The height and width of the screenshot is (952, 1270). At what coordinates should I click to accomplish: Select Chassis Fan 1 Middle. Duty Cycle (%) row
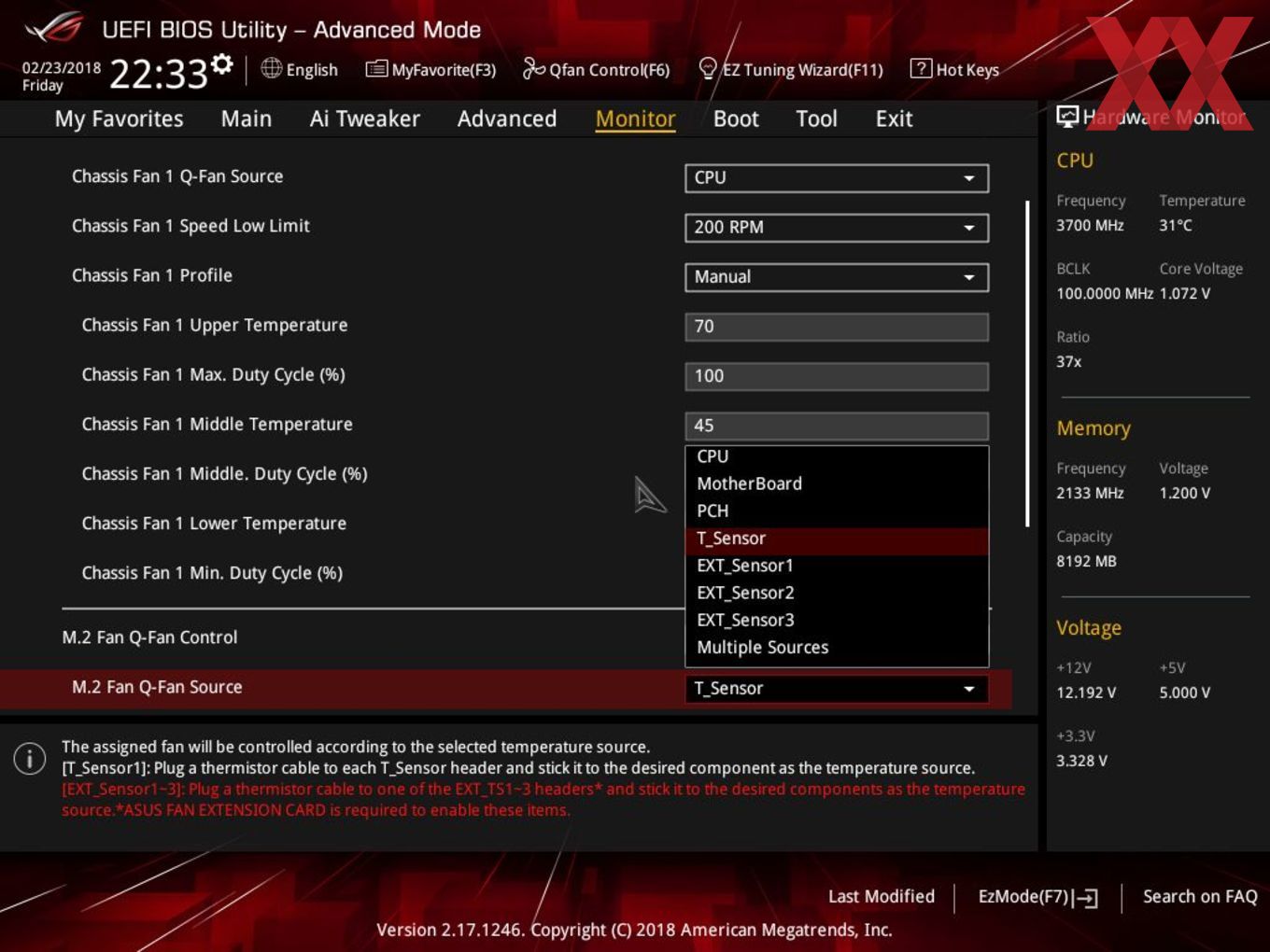coord(224,474)
